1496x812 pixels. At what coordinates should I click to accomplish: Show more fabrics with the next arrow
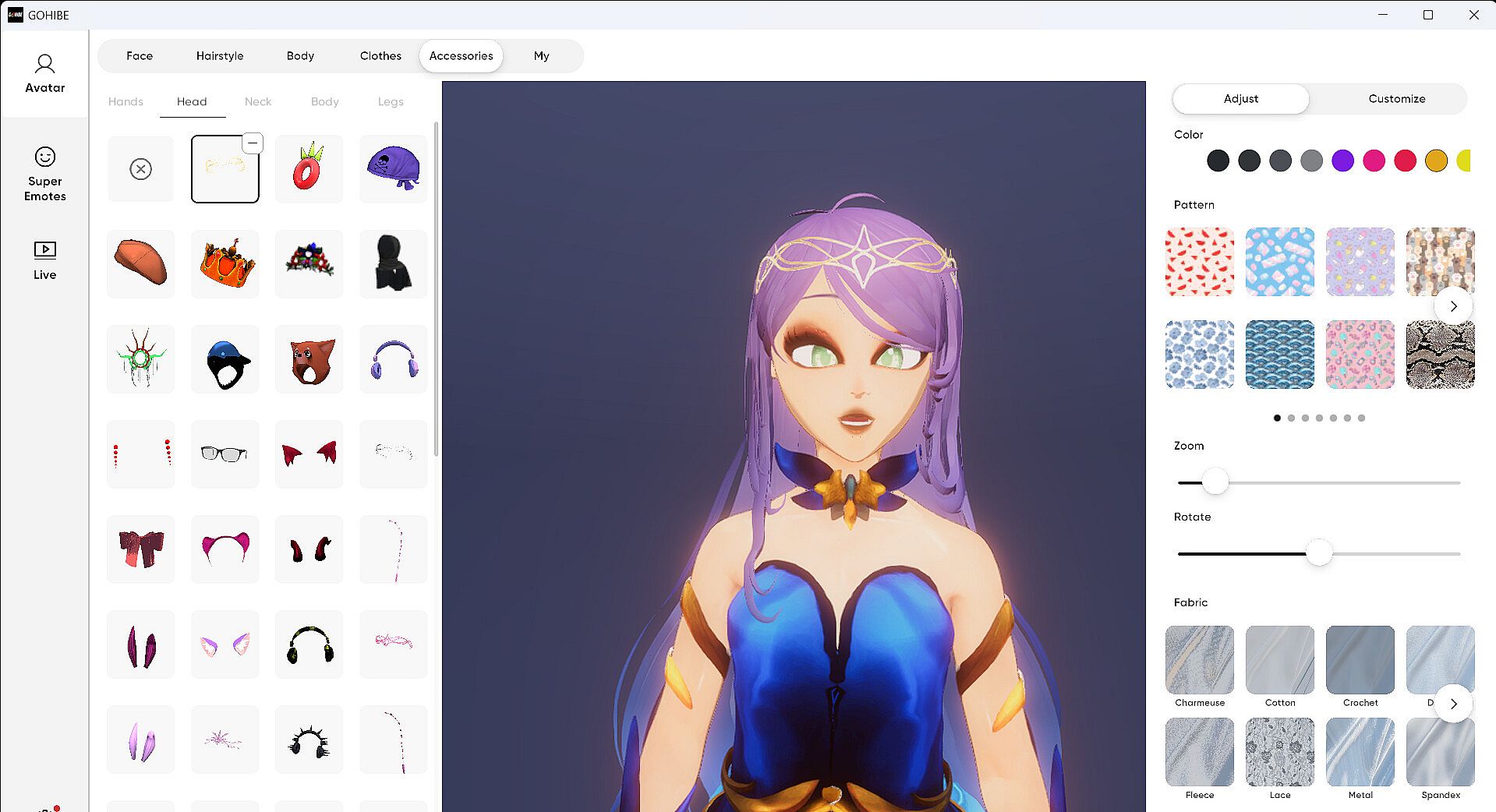(x=1453, y=704)
